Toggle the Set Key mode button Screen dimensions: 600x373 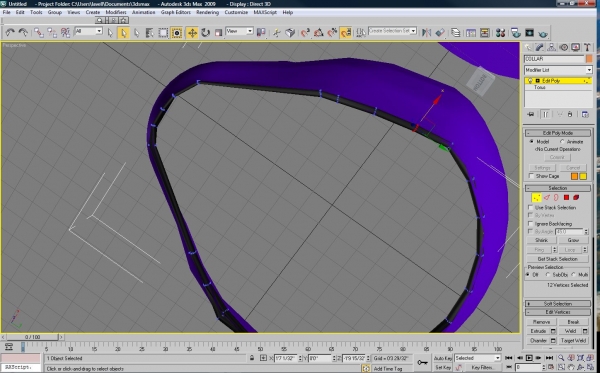pos(443,367)
